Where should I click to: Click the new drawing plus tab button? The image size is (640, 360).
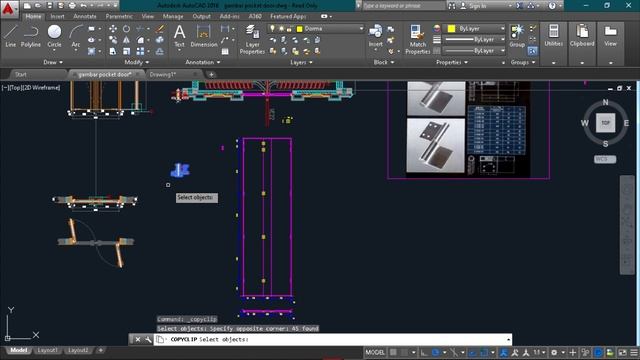pyautogui.click(x=211, y=74)
